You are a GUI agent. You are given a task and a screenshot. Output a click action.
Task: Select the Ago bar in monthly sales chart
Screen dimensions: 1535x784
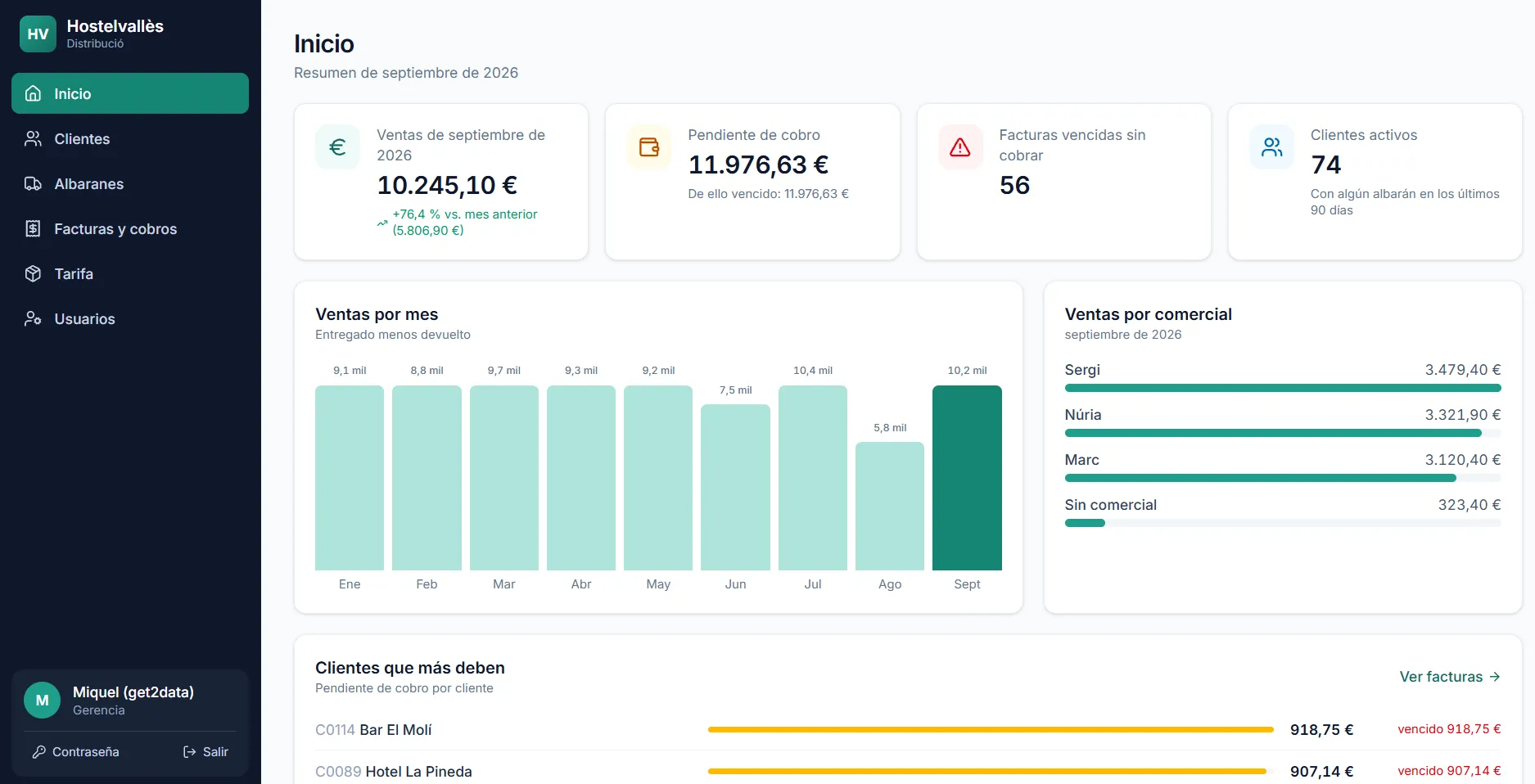[x=890, y=506]
